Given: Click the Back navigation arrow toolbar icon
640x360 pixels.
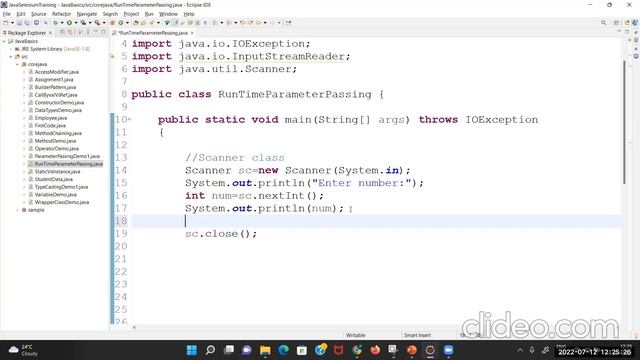Looking at the screenshot, I should pos(258,23).
